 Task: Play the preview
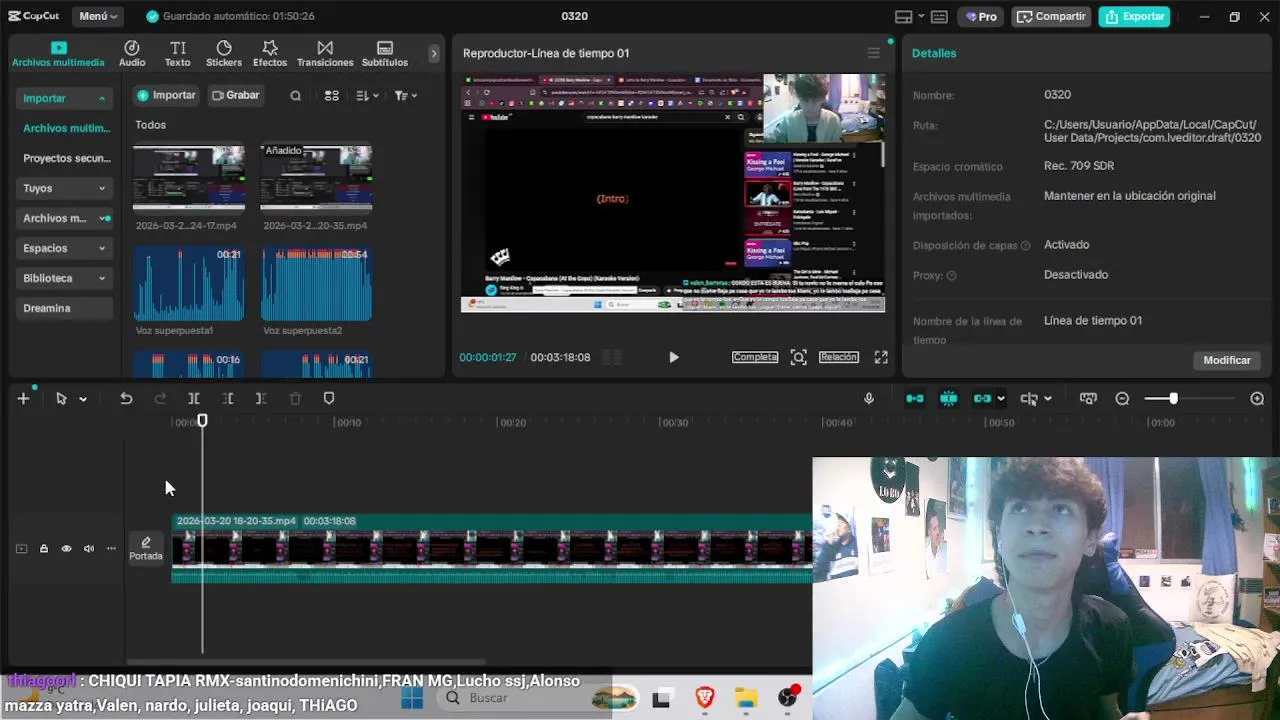(673, 357)
